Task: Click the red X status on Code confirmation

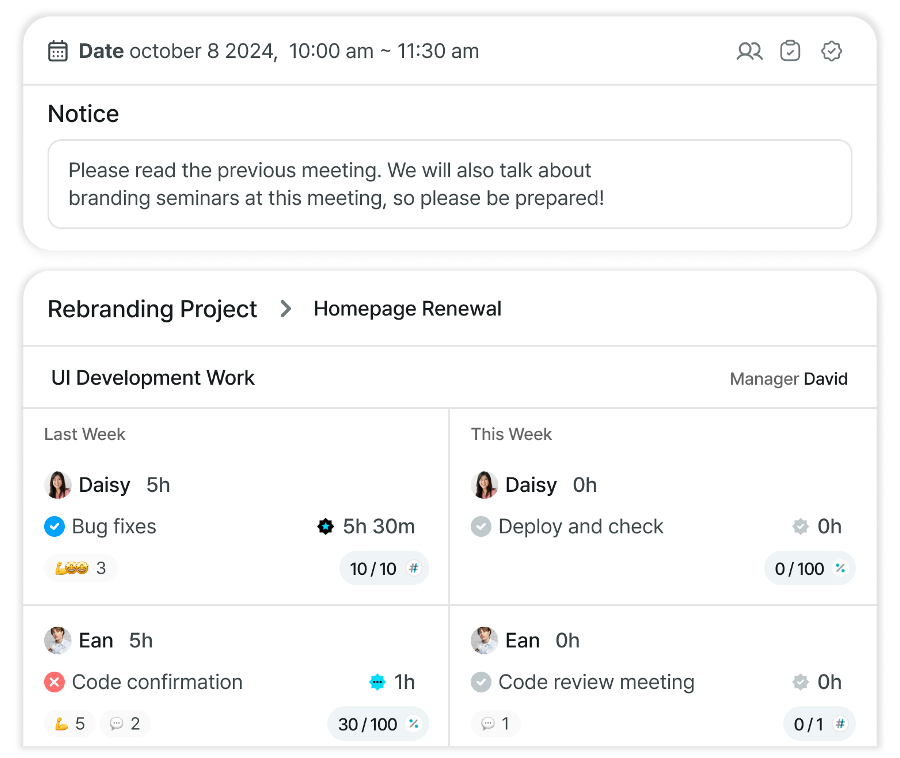Action: click(x=55, y=683)
